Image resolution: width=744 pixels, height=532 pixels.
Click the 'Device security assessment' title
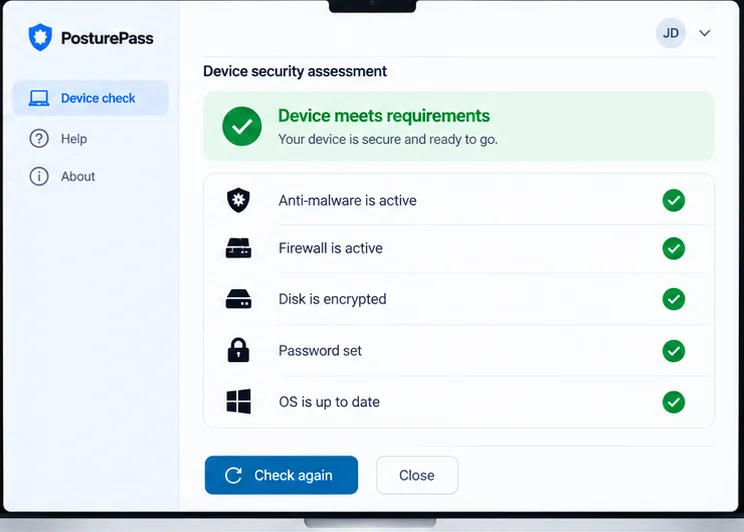point(295,71)
